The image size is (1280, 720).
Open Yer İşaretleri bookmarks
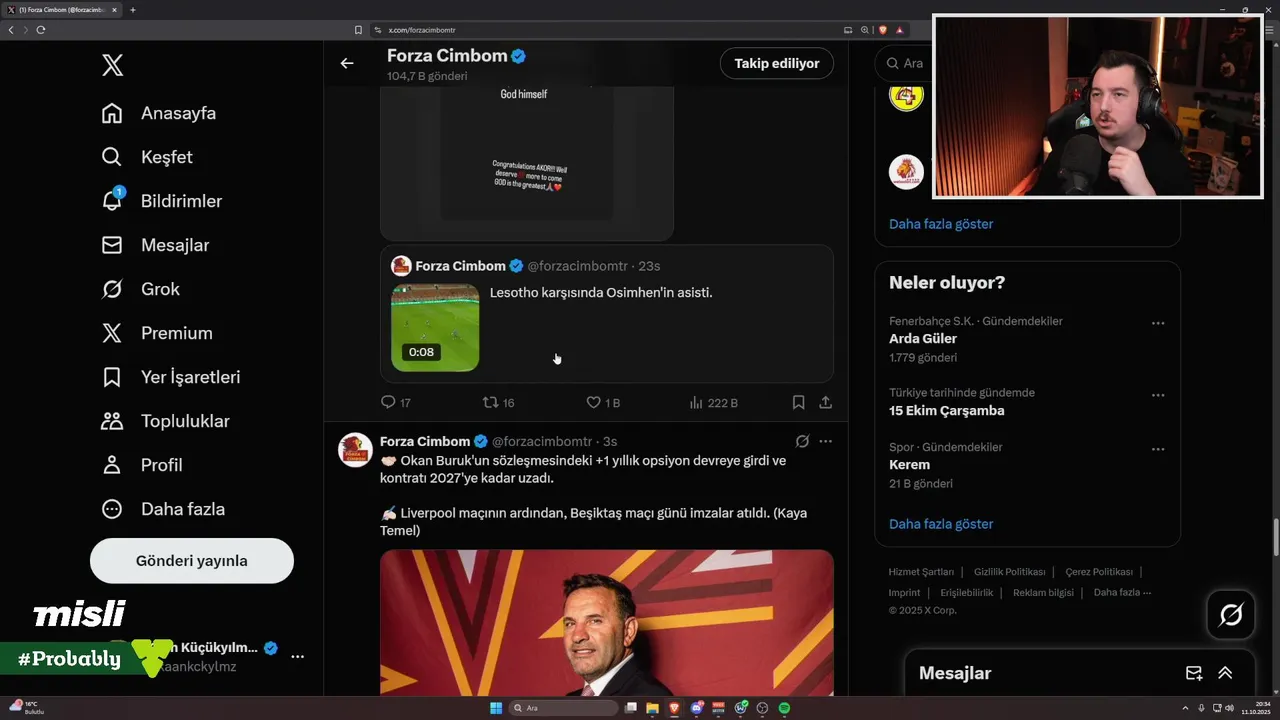click(x=171, y=377)
